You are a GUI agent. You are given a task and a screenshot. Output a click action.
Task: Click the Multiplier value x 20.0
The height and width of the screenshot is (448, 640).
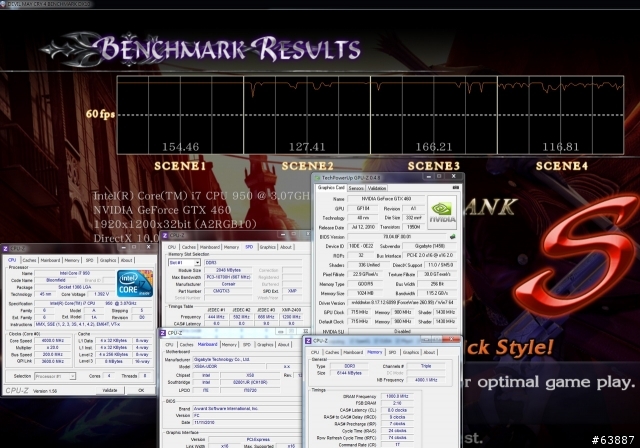(53, 348)
